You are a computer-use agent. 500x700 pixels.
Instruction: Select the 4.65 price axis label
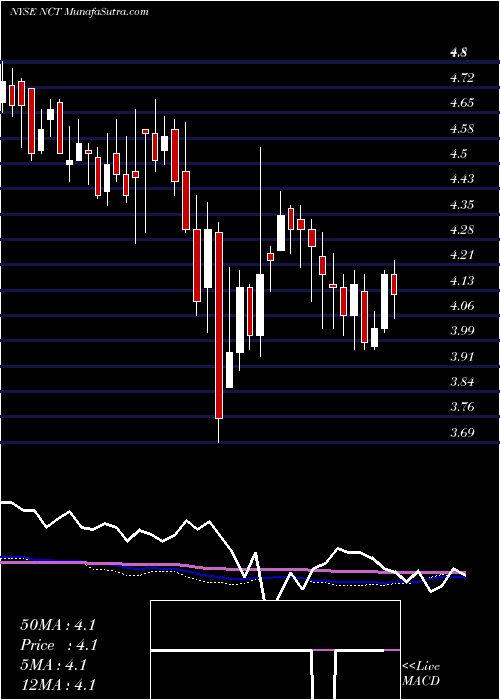click(x=462, y=103)
